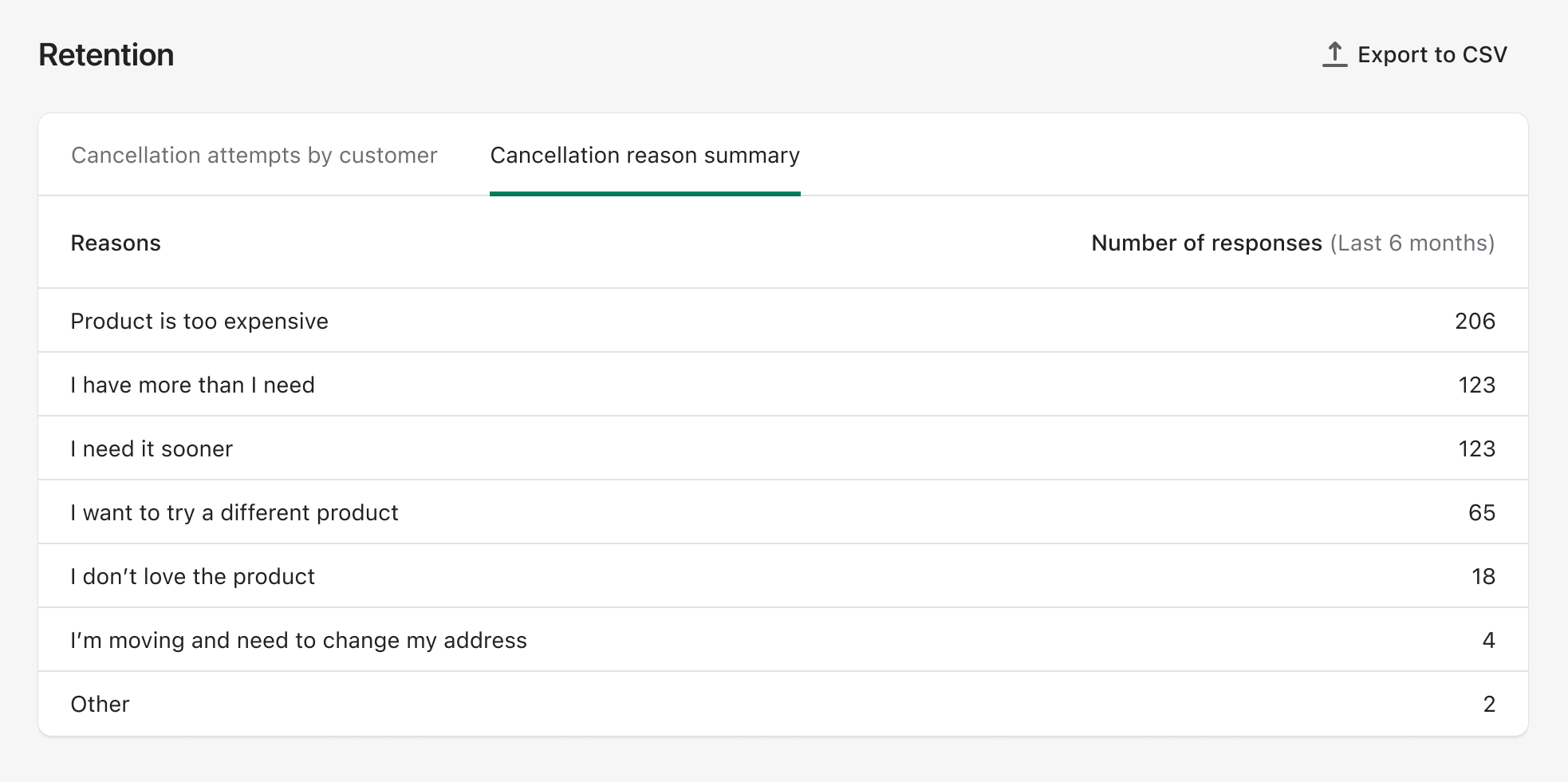This screenshot has width=1568, height=782.
Task: Click the 4 responses count
Action: pos(1488,640)
